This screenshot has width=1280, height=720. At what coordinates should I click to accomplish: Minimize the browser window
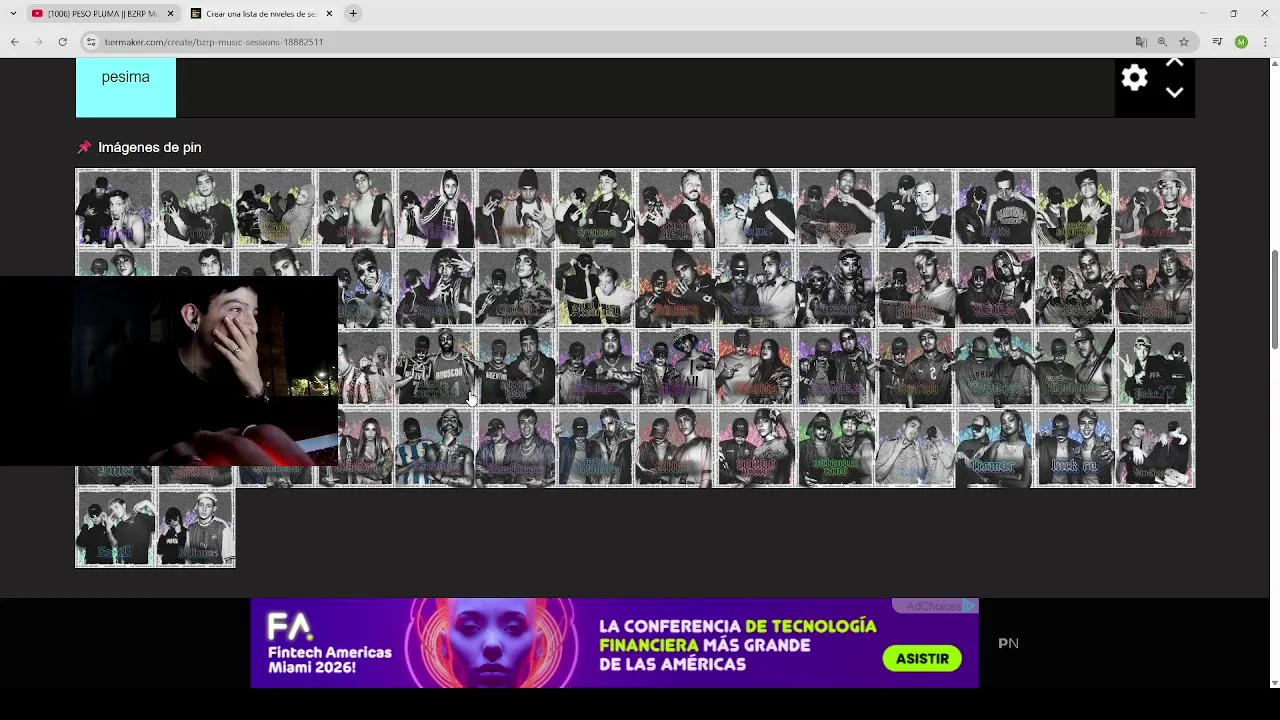click(1203, 13)
